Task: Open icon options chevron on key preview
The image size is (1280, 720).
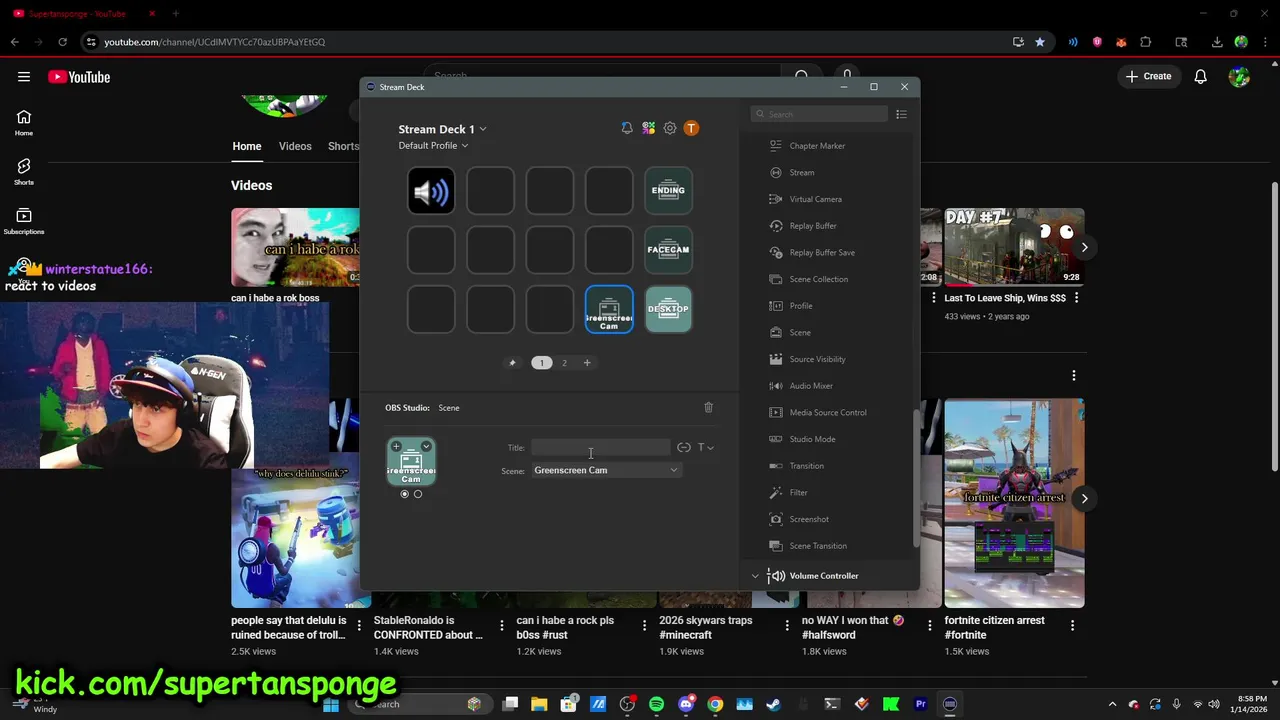Action: (x=426, y=446)
